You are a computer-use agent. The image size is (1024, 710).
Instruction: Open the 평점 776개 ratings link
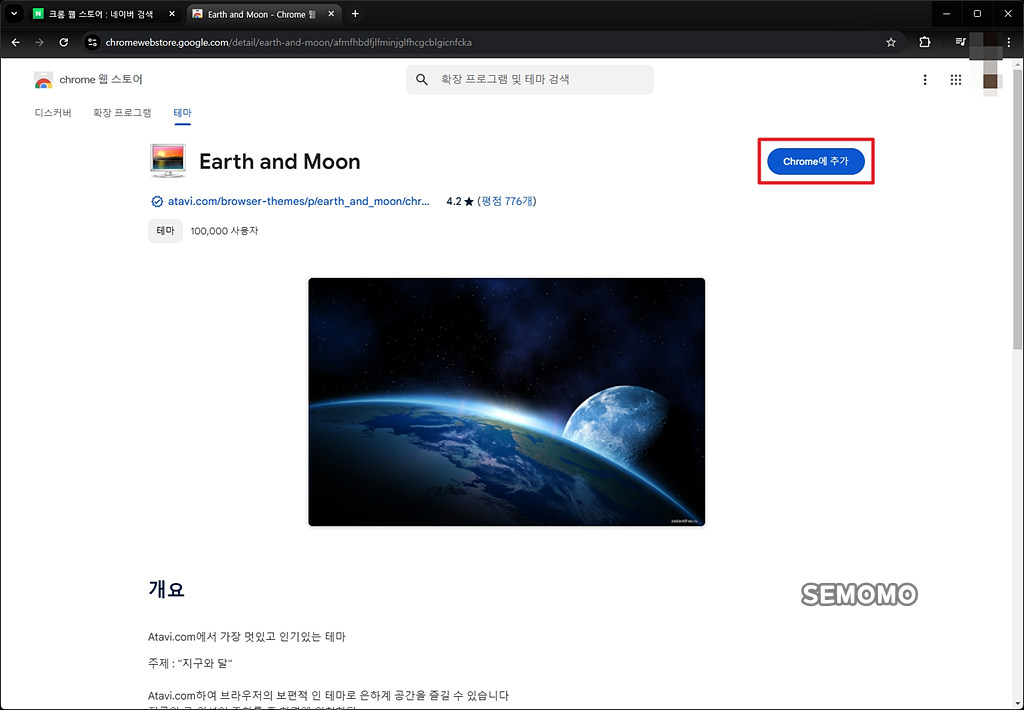click(507, 201)
